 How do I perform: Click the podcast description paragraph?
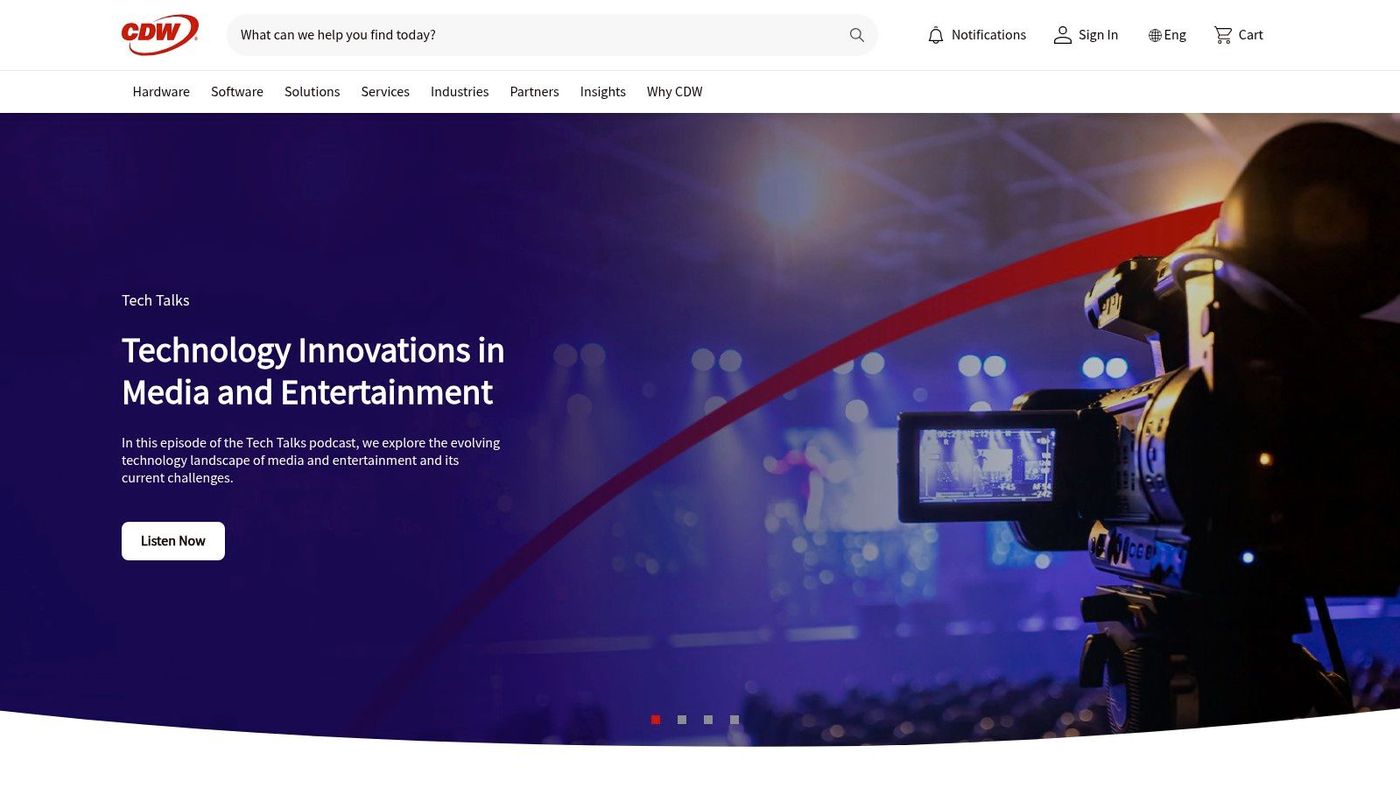pyautogui.click(x=311, y=460)
